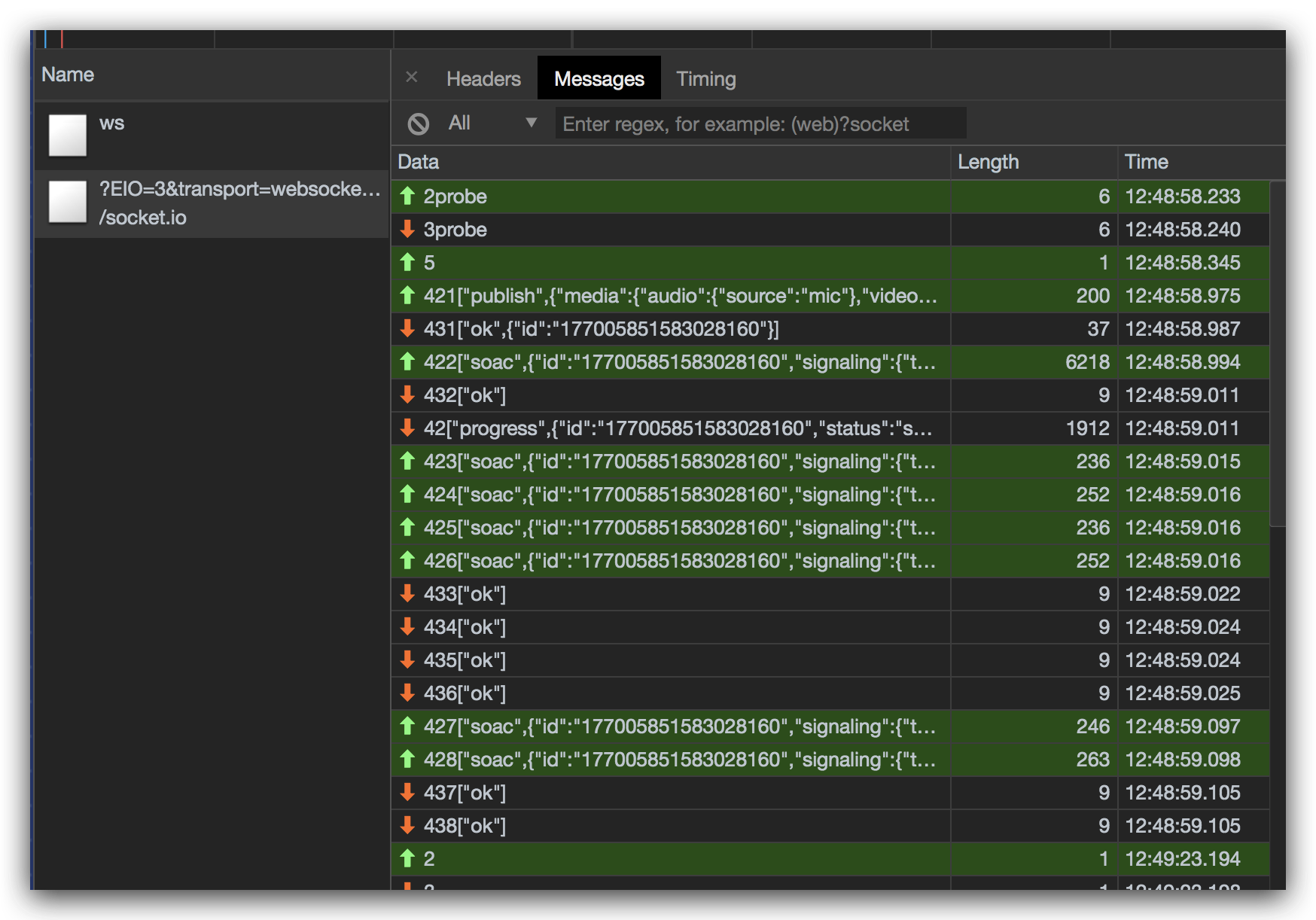Viewport: 1316px width, 920px height.
Task: Click the down arrow icon on the 431 ok message
Action: pos(408,329)
